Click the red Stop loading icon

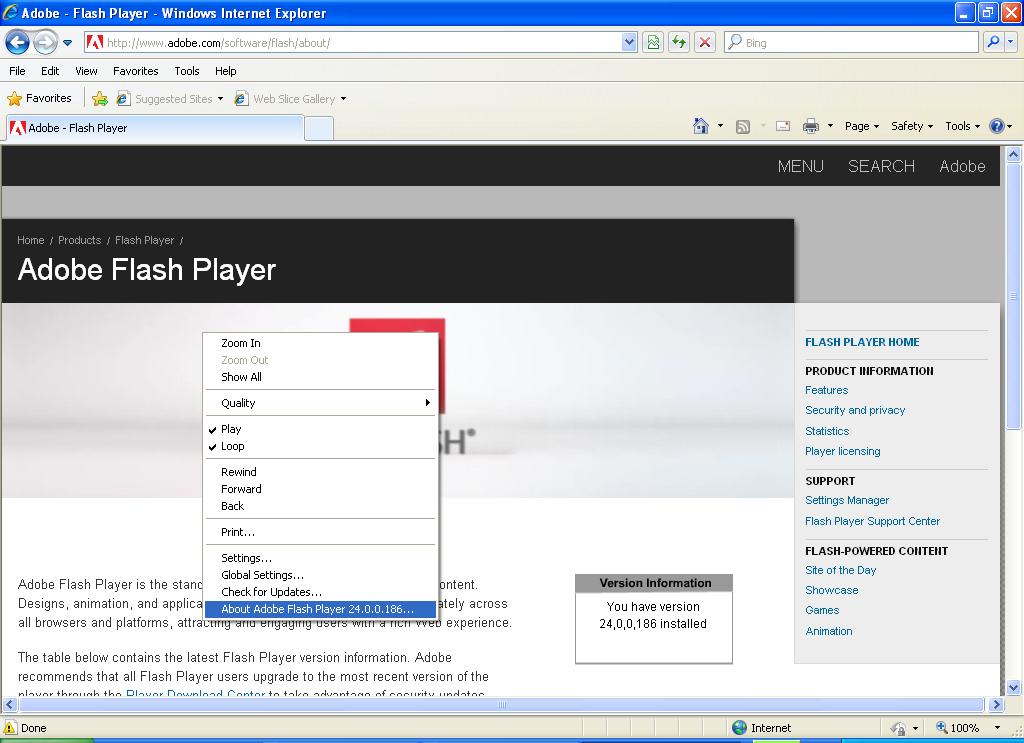pyautogui.click(x=705, y=43)
